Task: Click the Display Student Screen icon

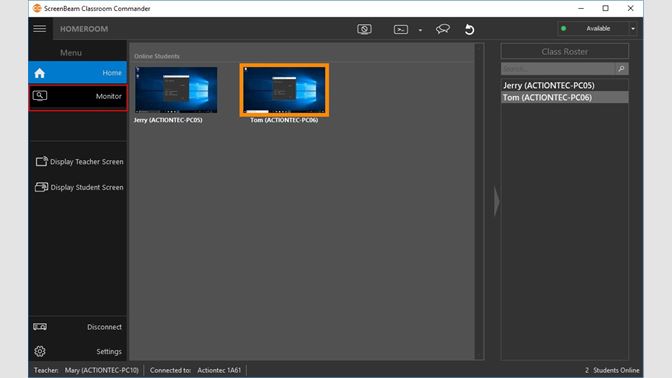Action: pyautogui.click(x=42, y=187)
